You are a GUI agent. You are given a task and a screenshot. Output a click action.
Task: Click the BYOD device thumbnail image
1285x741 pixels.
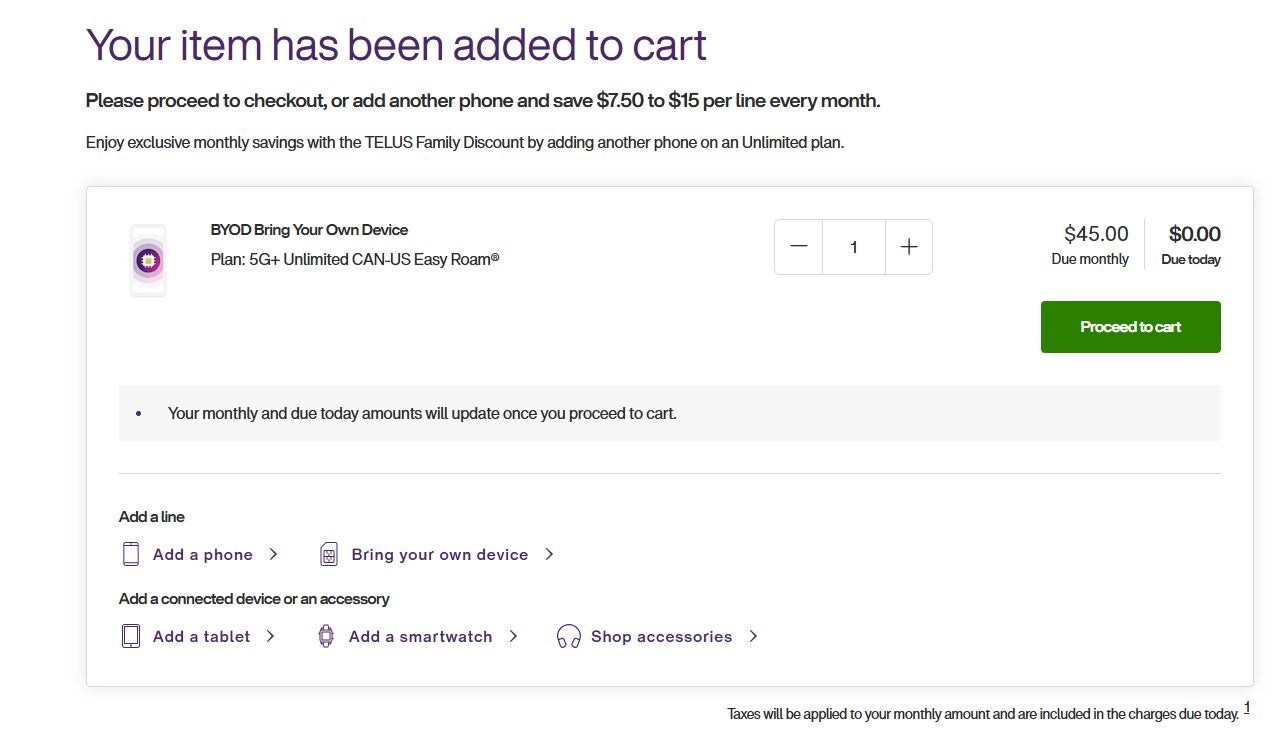148,261
